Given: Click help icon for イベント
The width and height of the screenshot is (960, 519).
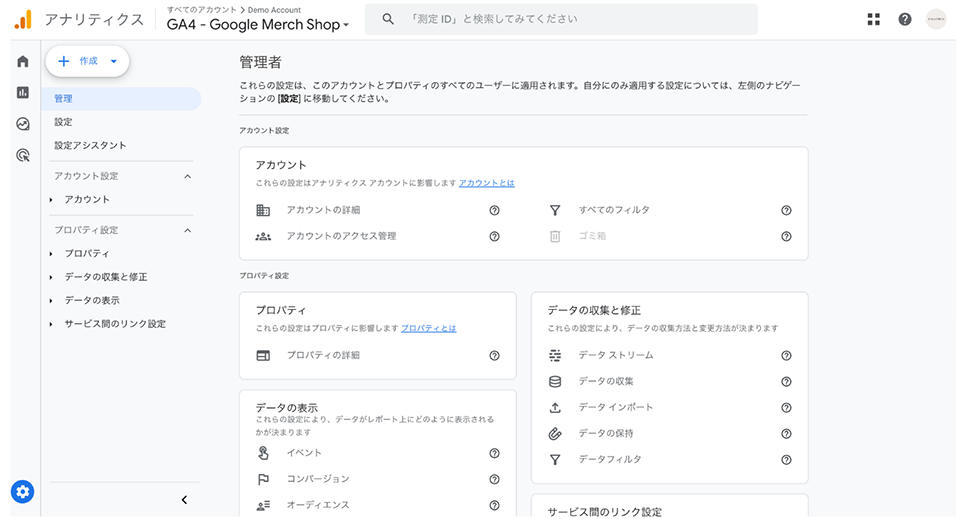Looking at the screenshot, I should pos(495,454).
